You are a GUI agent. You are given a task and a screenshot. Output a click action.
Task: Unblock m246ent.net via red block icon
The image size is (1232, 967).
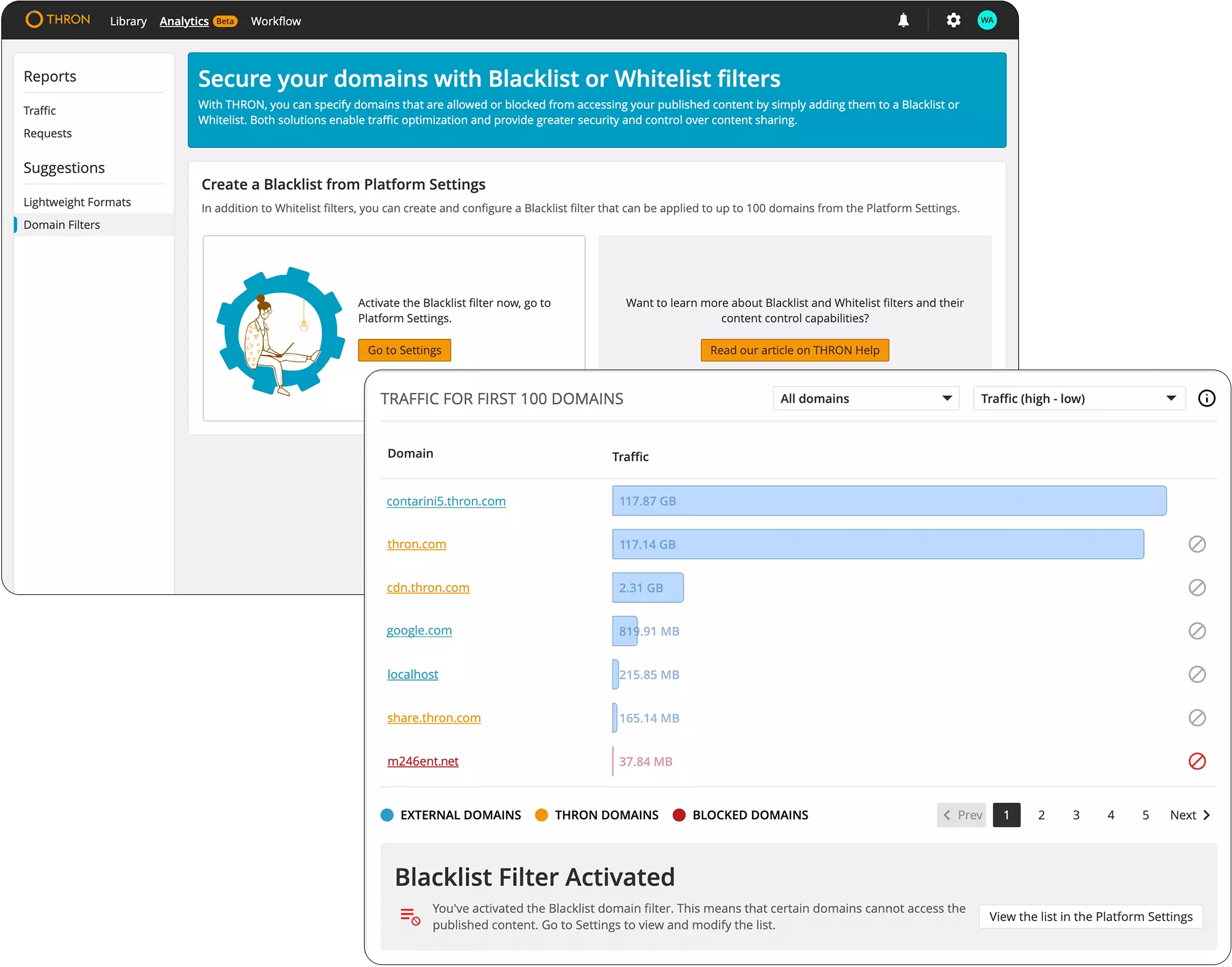(x=1197, y=761)
